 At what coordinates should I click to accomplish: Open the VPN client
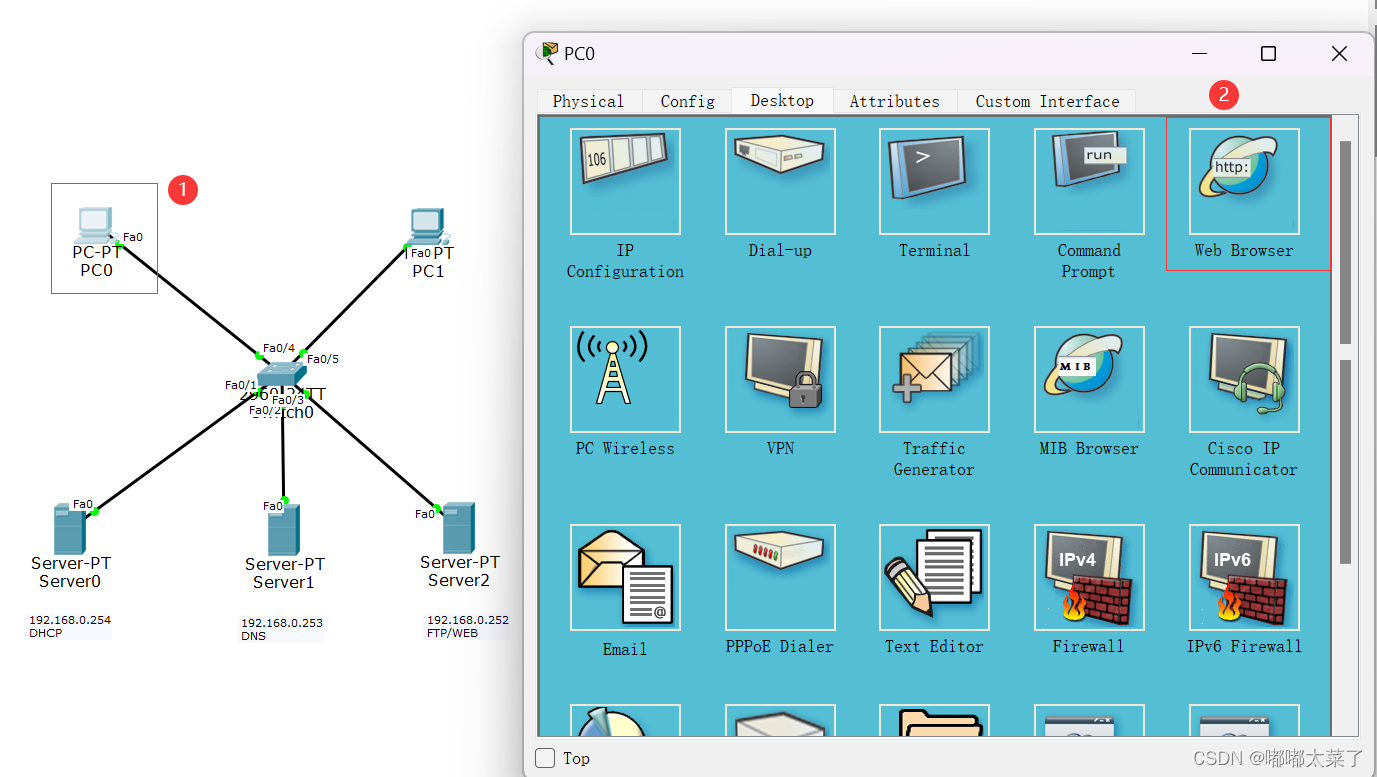pyautogui.click(x=780, y=379)
